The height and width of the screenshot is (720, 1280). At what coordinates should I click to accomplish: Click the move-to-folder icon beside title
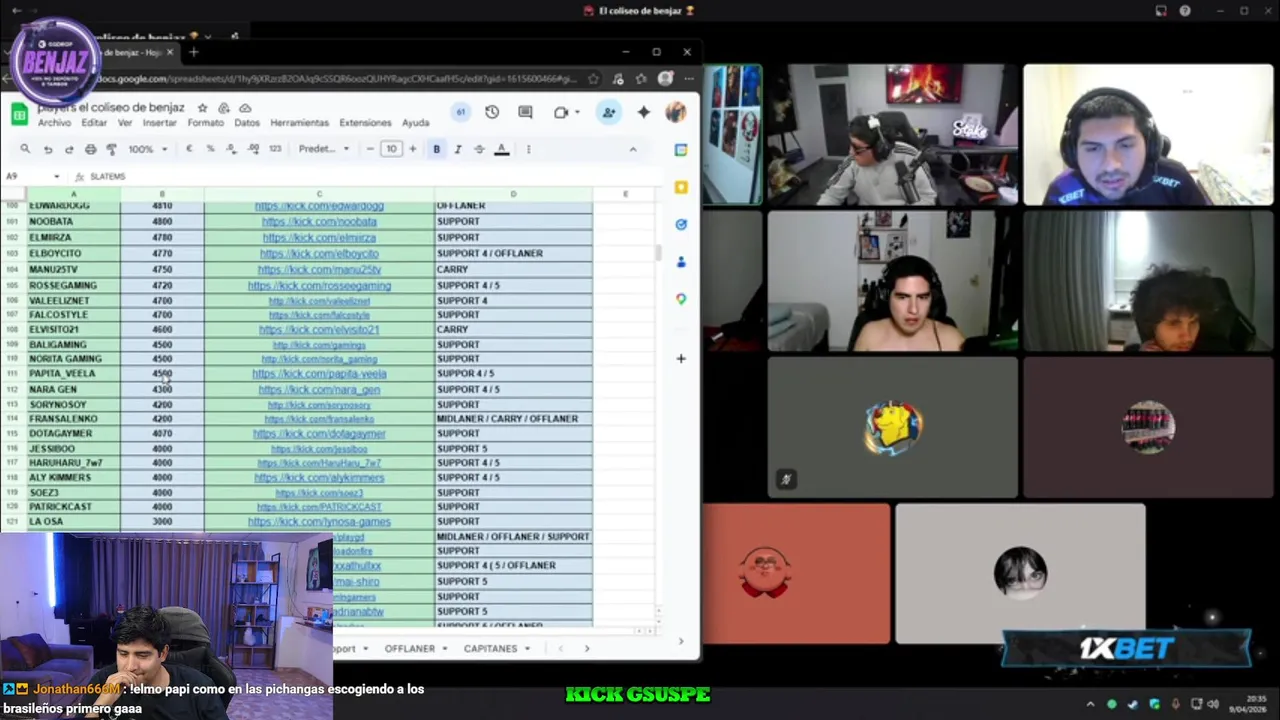click(224, 108)
